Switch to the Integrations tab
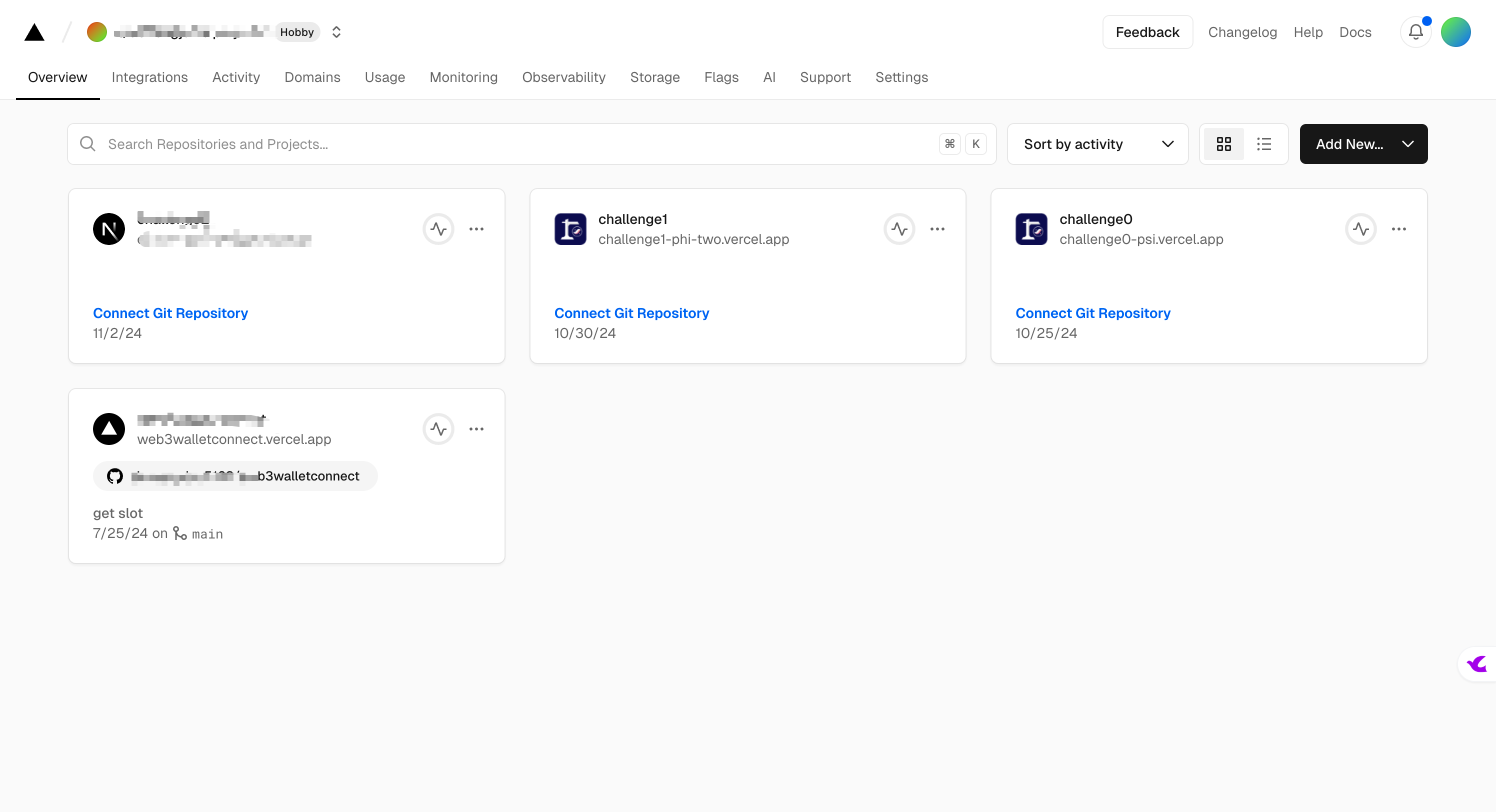This screenshot has height=812, width=1496. click(x=149, y=77)
